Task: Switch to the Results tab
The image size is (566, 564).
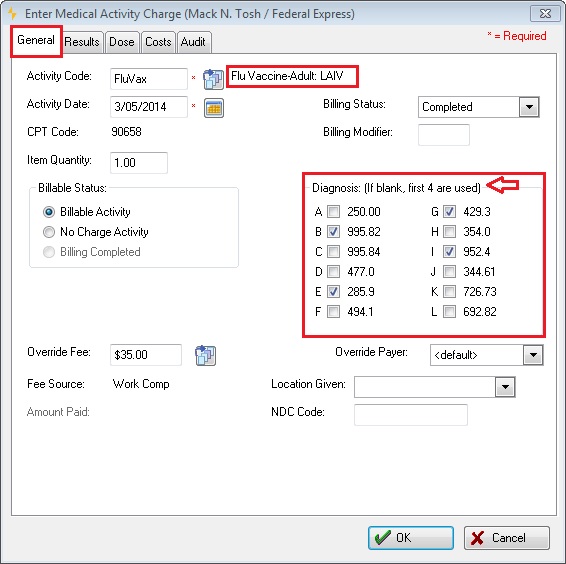Action: 82,42
